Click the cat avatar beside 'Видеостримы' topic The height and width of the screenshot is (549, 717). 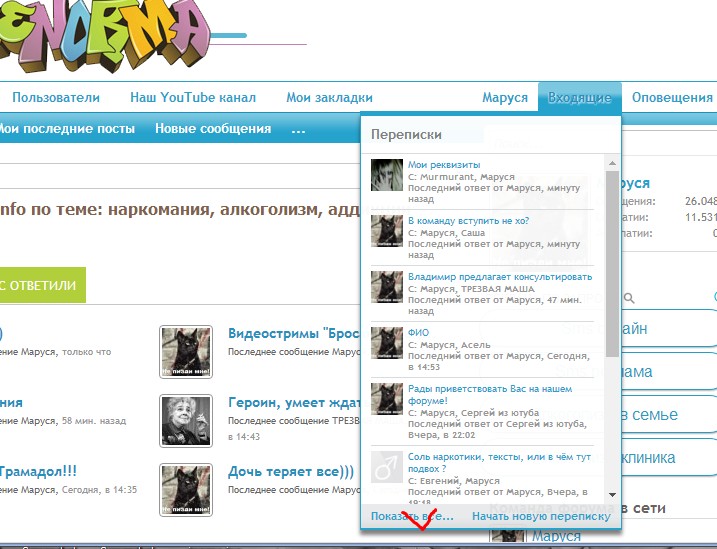click(185, 352)
